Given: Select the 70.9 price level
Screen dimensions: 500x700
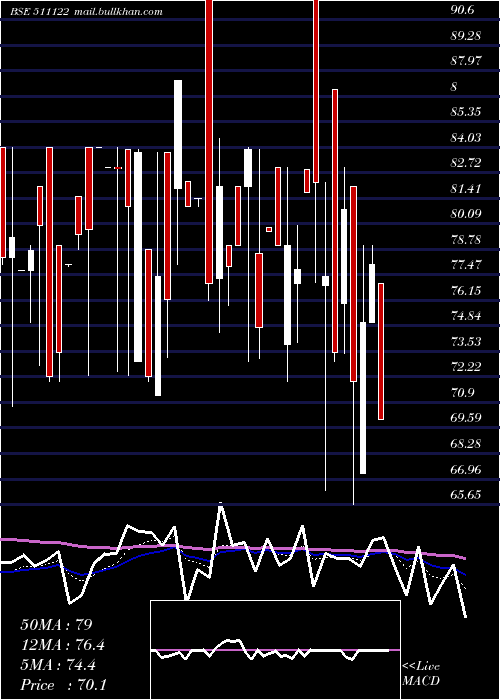Looking at the screenshot, I should coord(462,393).
